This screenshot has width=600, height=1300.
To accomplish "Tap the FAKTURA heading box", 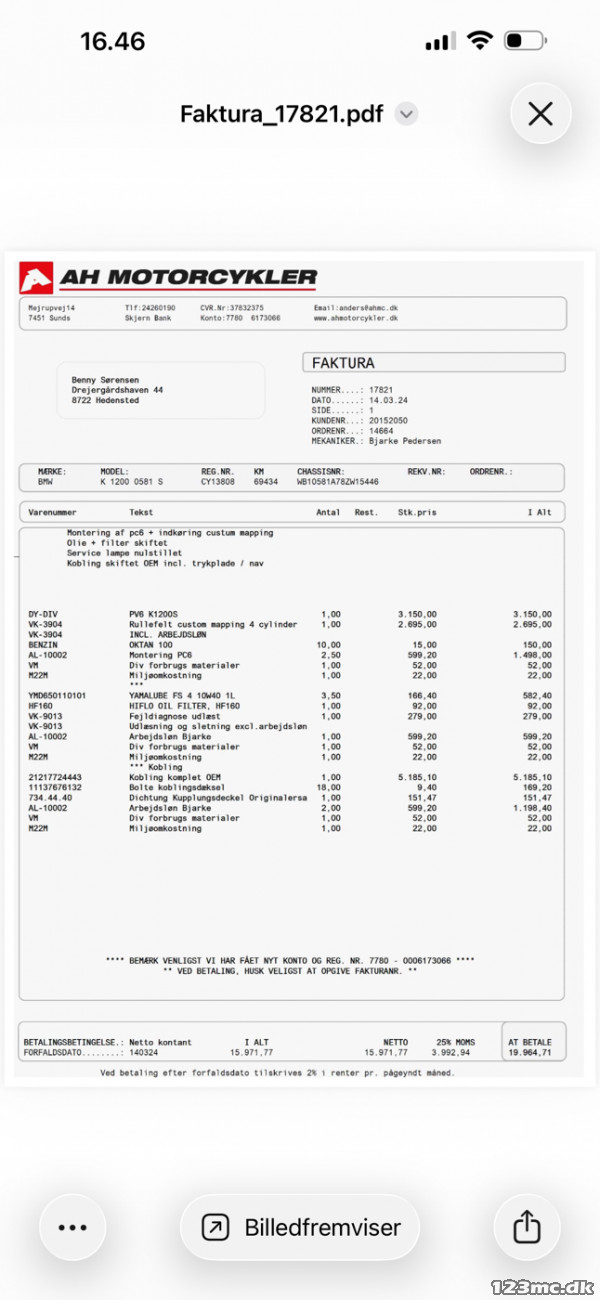I will 433,362.
